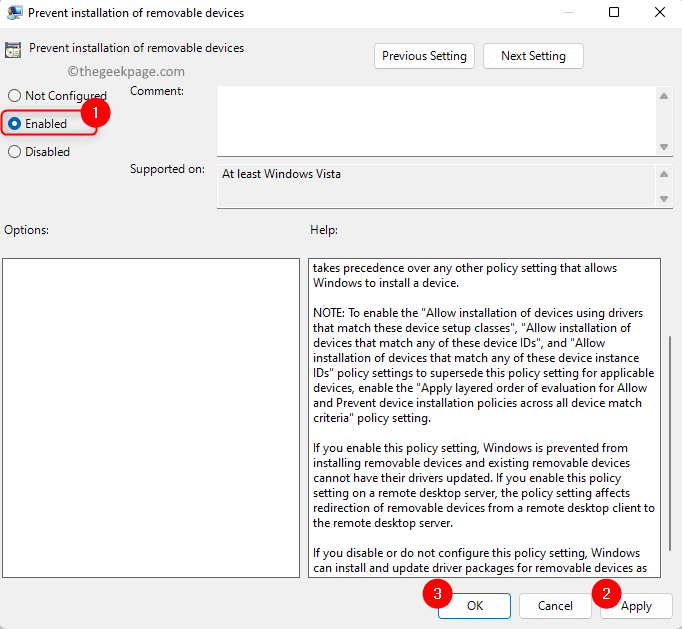This screenshot has width=682, height=629.
Task: Maximize the policy settings window
Action: (x=614, y=13)
